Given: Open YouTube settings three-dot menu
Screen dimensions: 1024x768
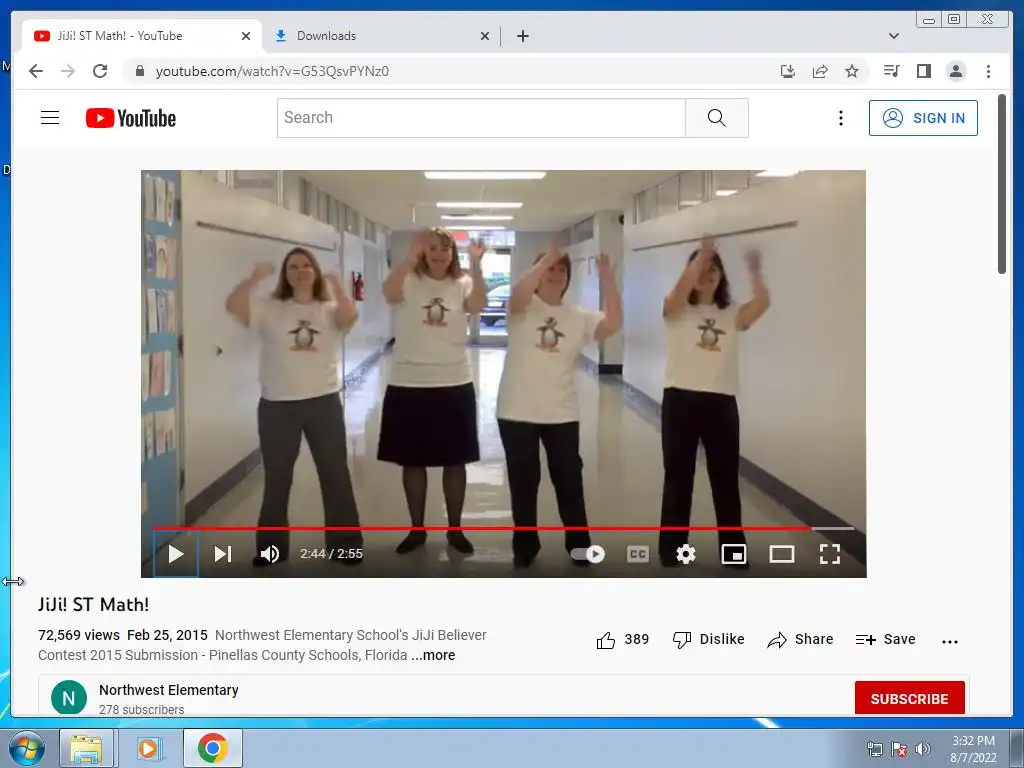Looking at the screenshot, I should click(840, 118).
